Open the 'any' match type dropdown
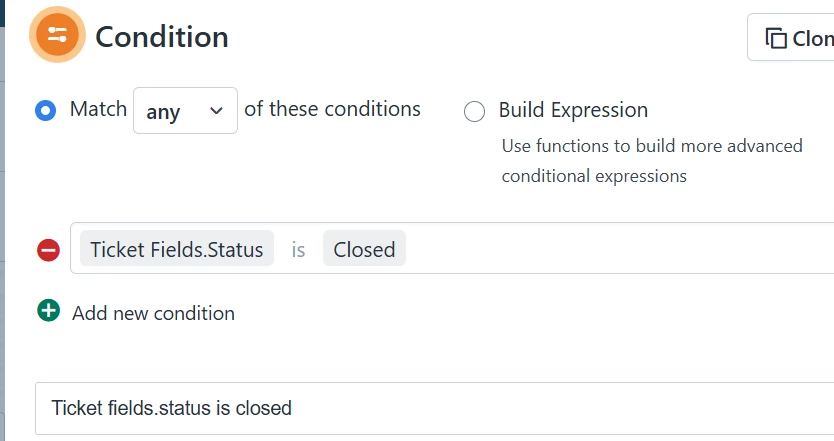The width and height of the screenshot is (834, 441). point(185,111)
